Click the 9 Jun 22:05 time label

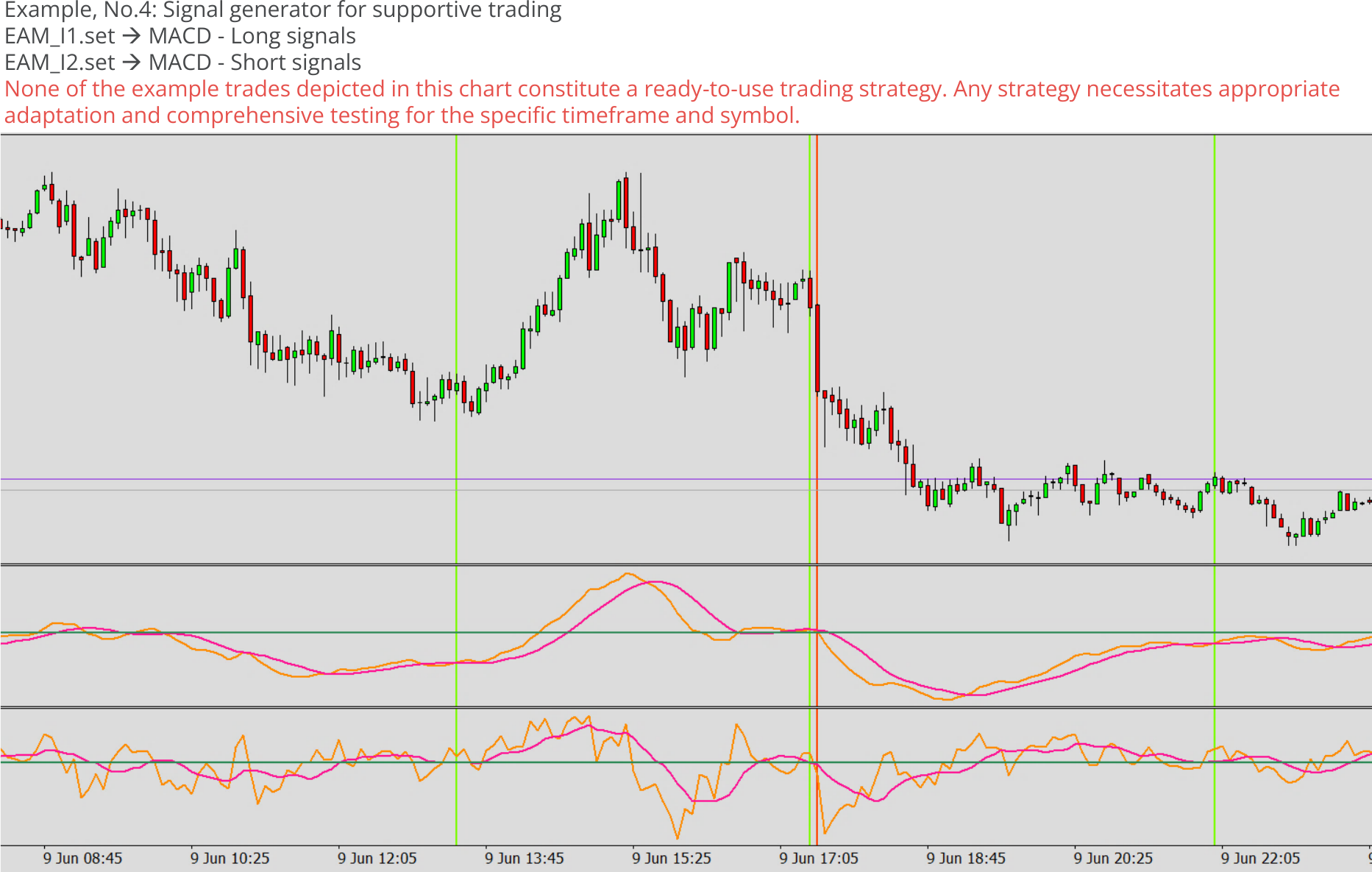point(1259,858)
